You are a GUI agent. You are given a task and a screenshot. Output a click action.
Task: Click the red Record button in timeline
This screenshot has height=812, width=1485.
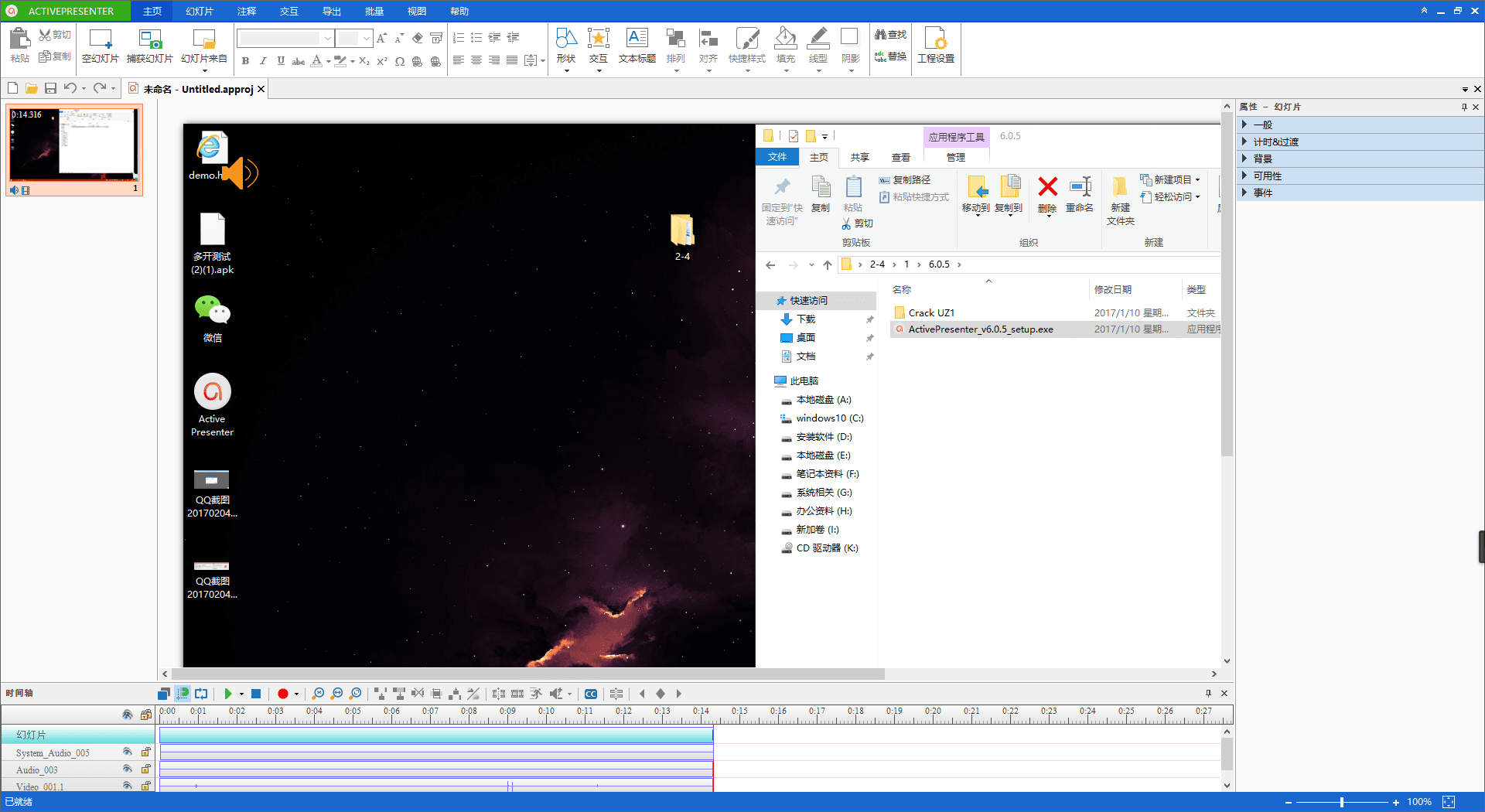coord(283,694)
